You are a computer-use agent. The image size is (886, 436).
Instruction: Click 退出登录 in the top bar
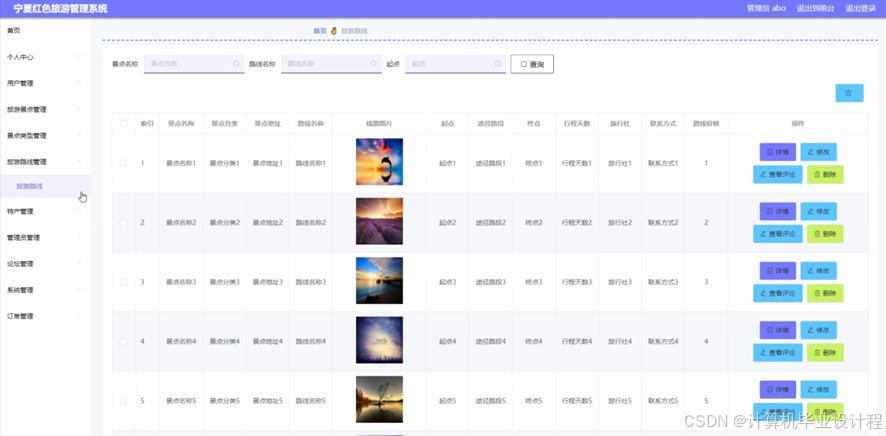pyautogui.click(x=861, y=8)
